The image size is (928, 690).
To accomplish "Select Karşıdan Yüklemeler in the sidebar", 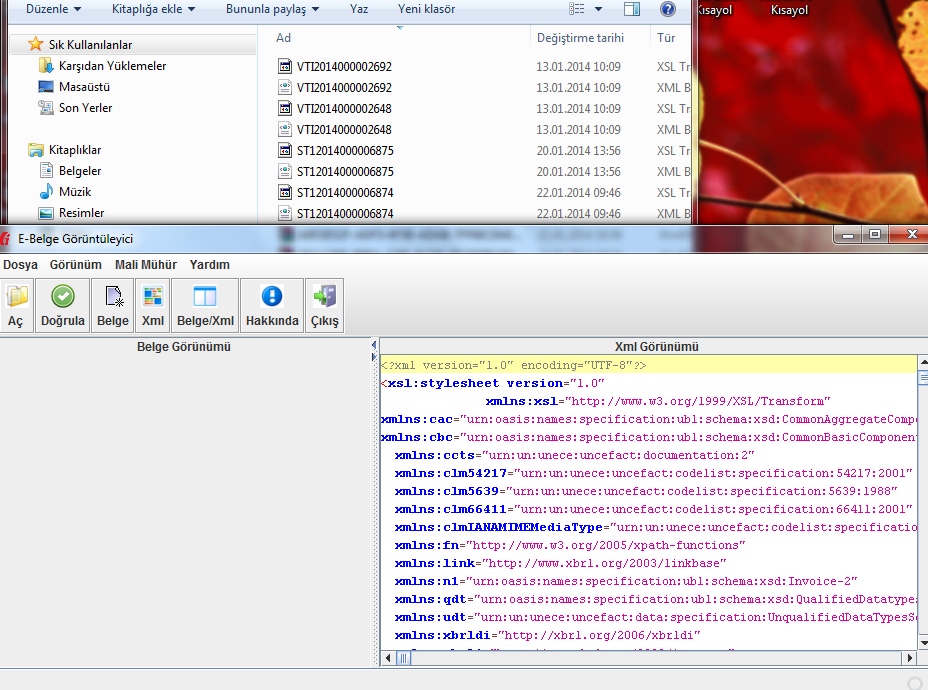I will pyautogui.click(x=112, y=66).
